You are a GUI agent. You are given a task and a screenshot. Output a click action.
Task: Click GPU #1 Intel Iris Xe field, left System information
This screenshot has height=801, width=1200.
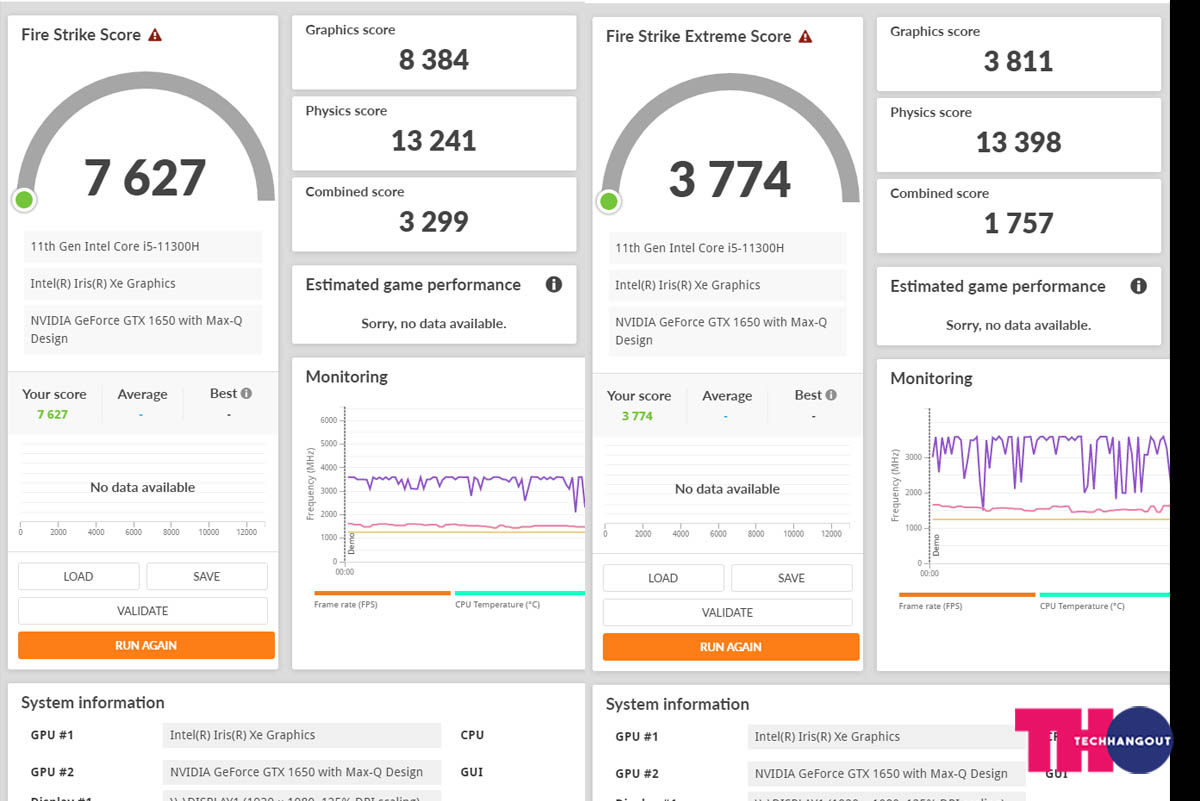click(301, 735)
